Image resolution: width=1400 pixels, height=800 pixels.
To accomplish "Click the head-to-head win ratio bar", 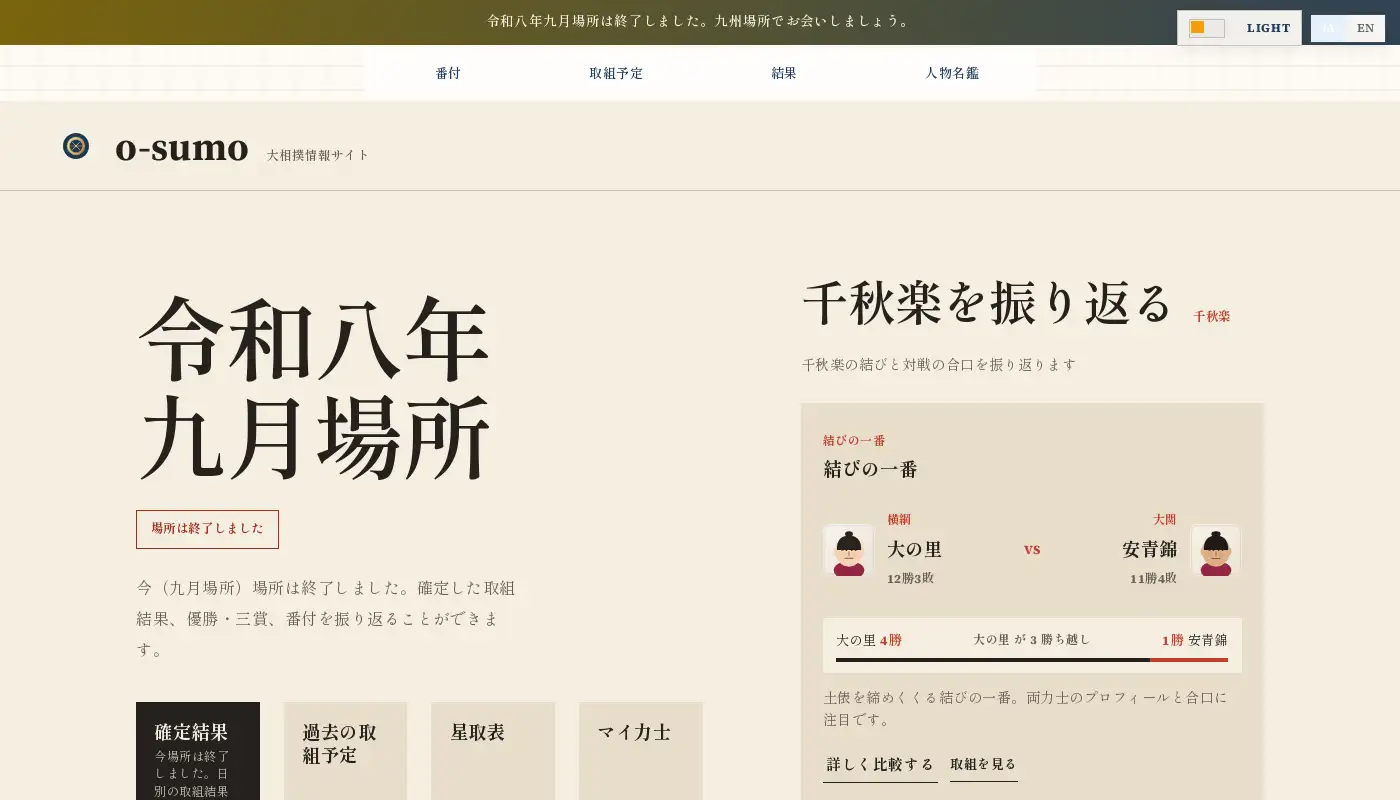I will [x=1032, y=660].
